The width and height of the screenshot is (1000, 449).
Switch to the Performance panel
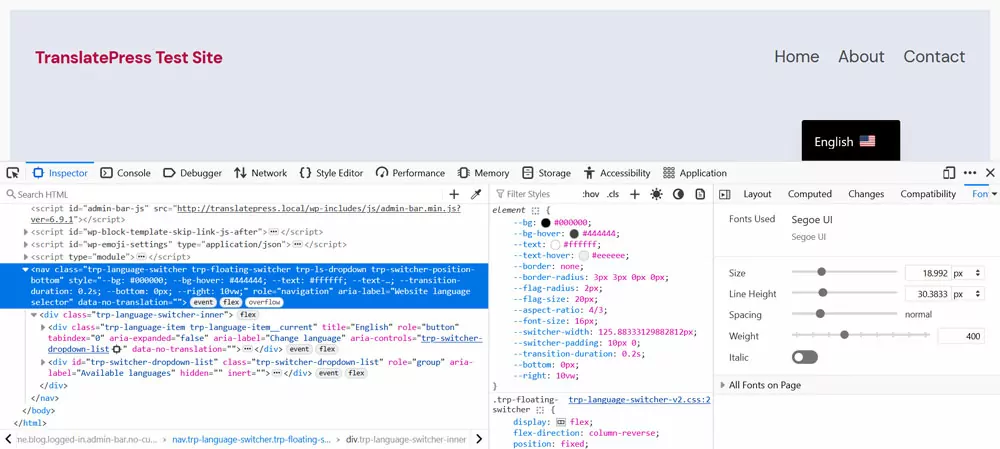410,173
